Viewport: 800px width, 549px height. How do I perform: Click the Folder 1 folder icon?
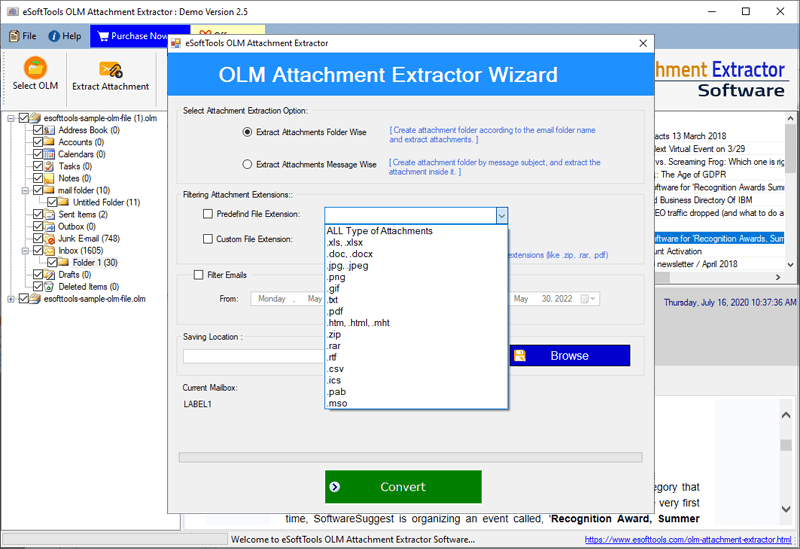[63, 262]
